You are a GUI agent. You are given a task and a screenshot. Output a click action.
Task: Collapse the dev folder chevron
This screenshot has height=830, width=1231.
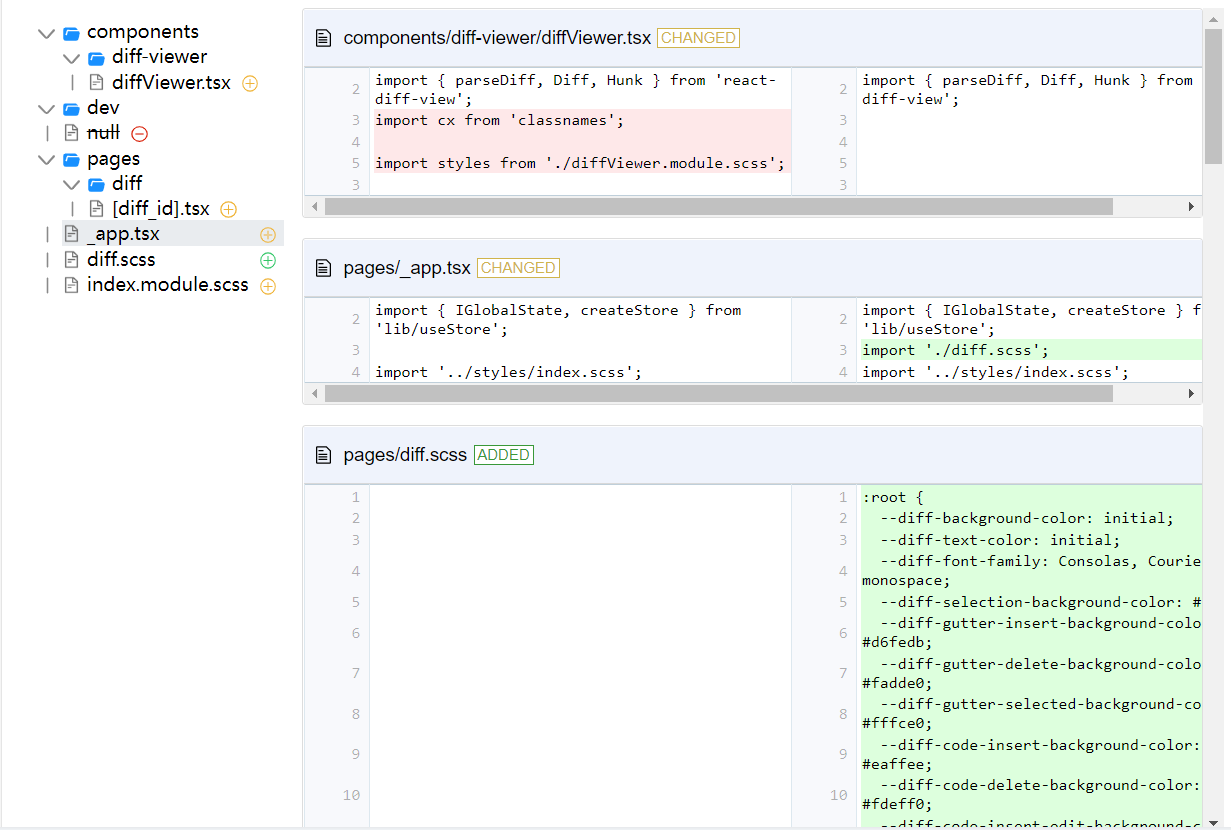[x=46, y=109]
